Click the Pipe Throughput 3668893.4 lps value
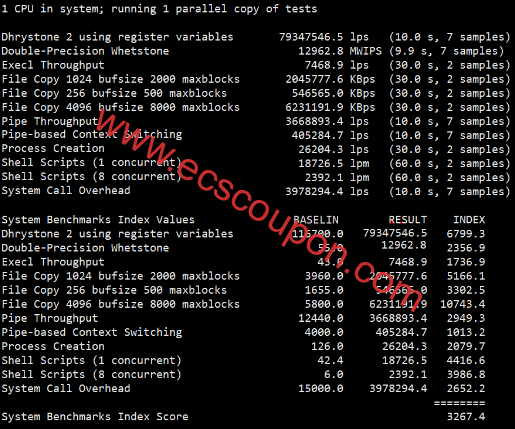This screenshot has height=429, width=515. point(327,121)
